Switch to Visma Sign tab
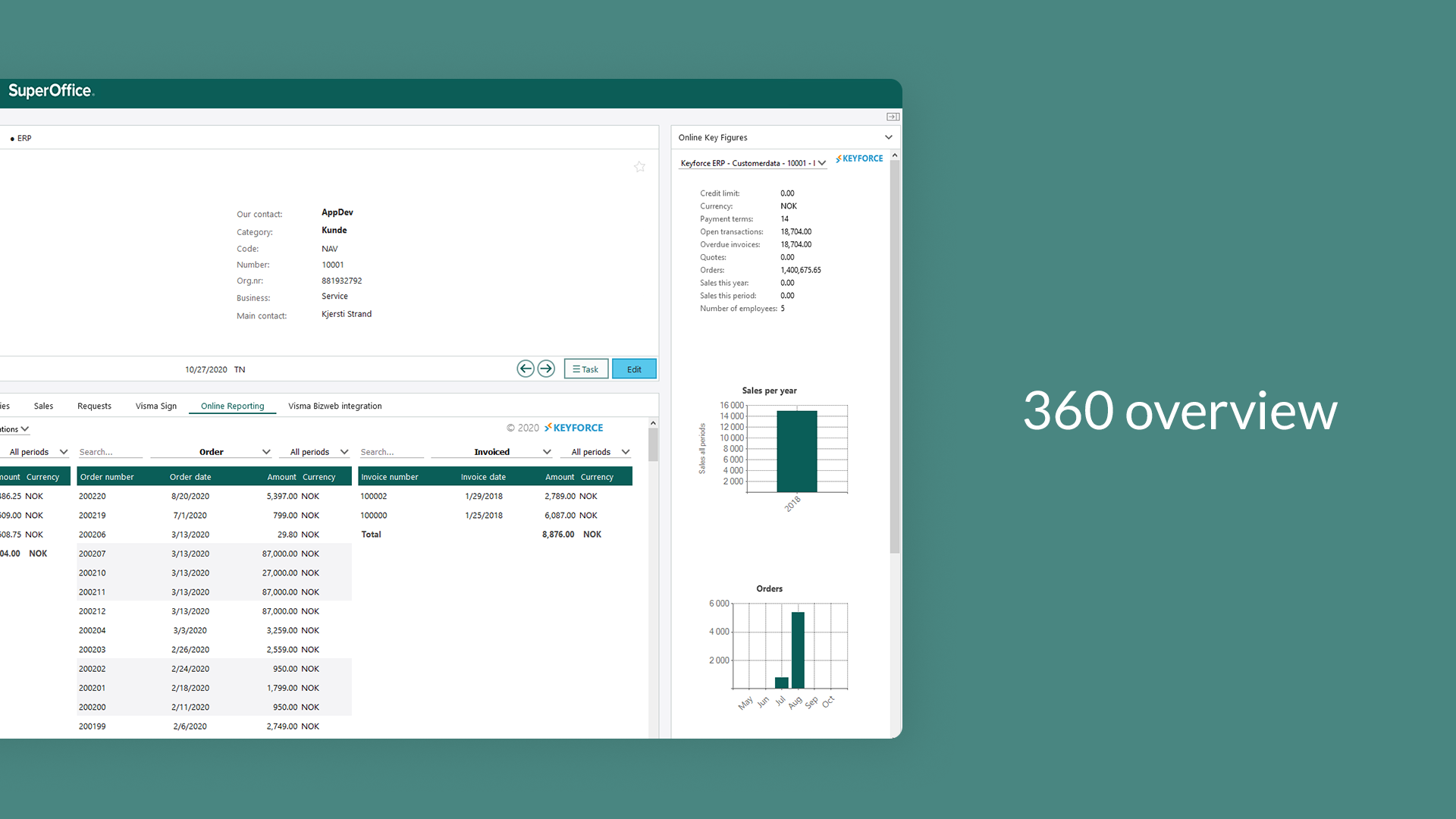This screenshot has height=819, width=1456. click(156, 406)
